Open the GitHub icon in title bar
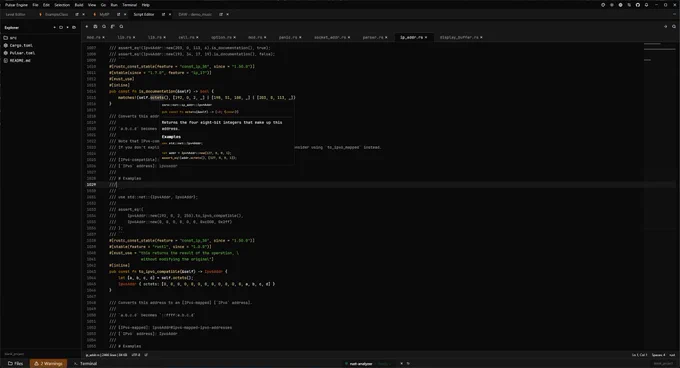680x368 pixels. [638, 5]
